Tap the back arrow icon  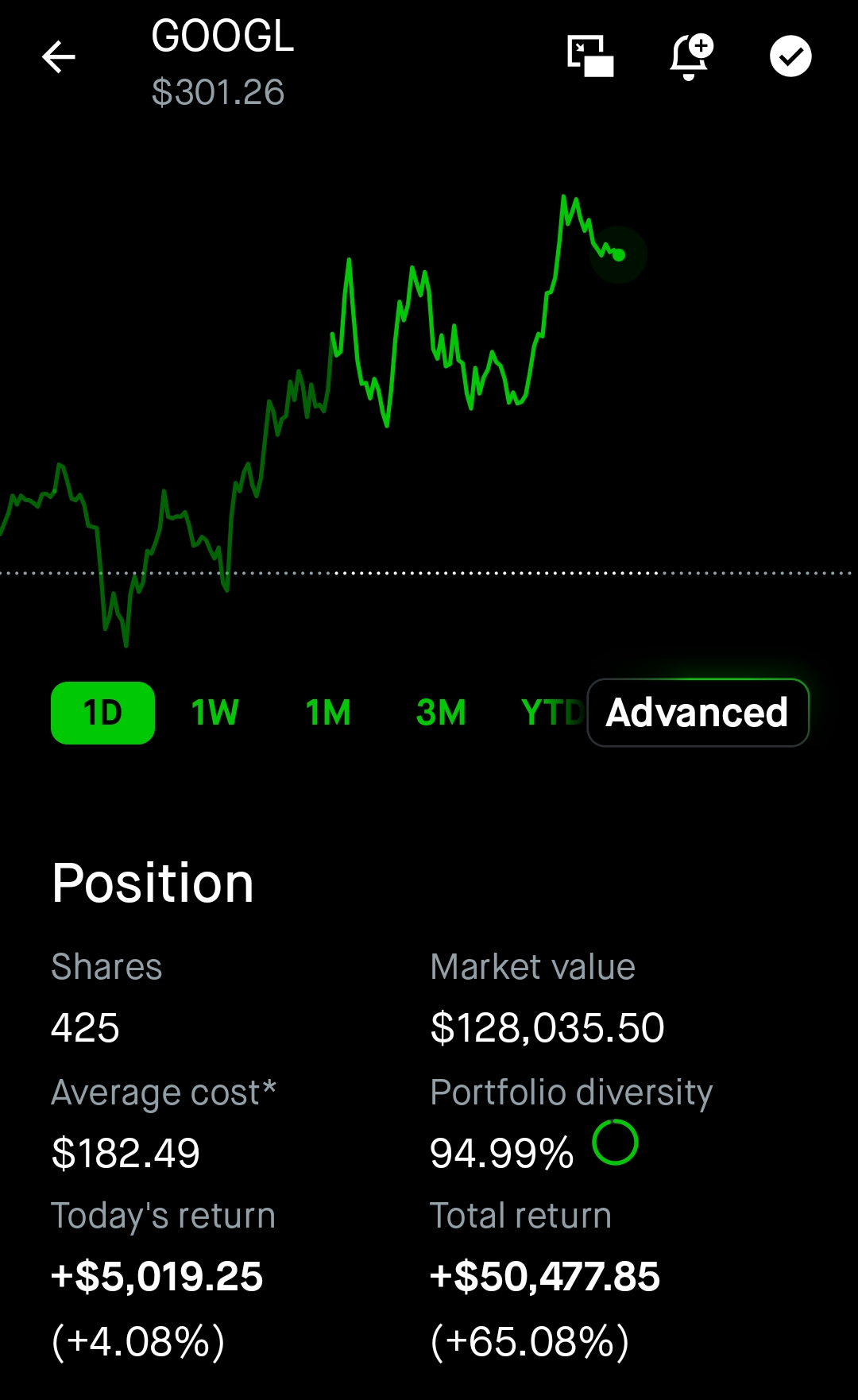pyautogui.click(x=58, y=57)
